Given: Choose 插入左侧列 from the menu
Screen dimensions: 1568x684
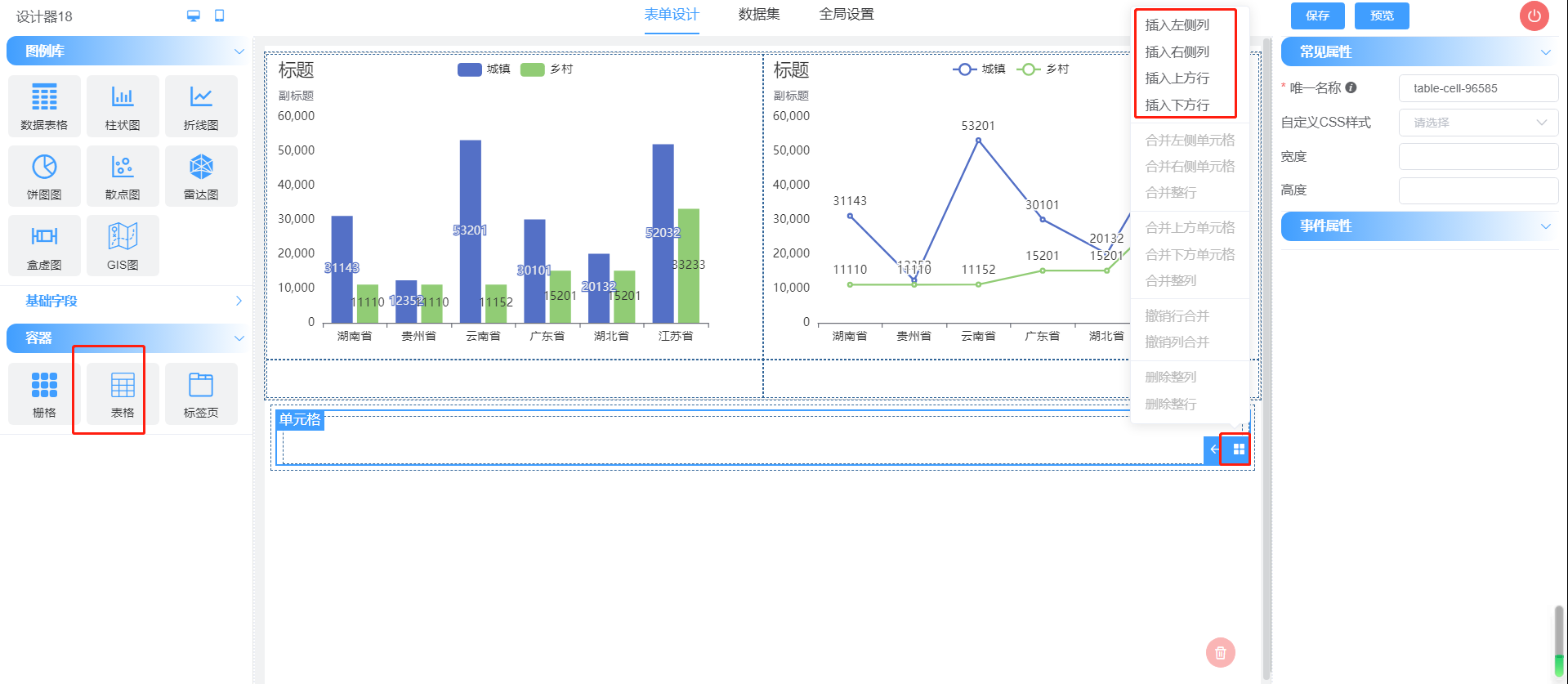Looking at the screenshot, I should tap(1177, 25).
